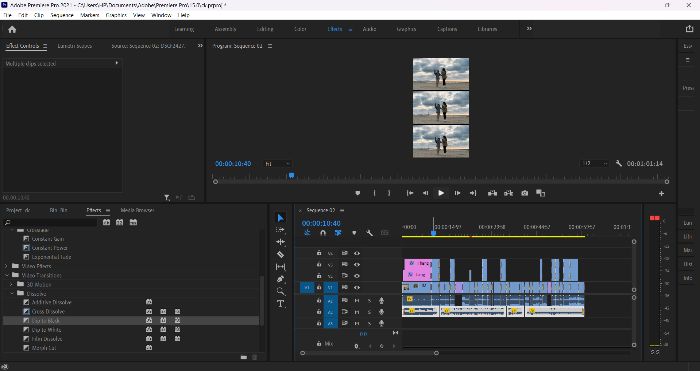The width and height of the screenshot is (700, 371).
Task: Filter by Accelerated Effects icon
Action: pos(106,222)
